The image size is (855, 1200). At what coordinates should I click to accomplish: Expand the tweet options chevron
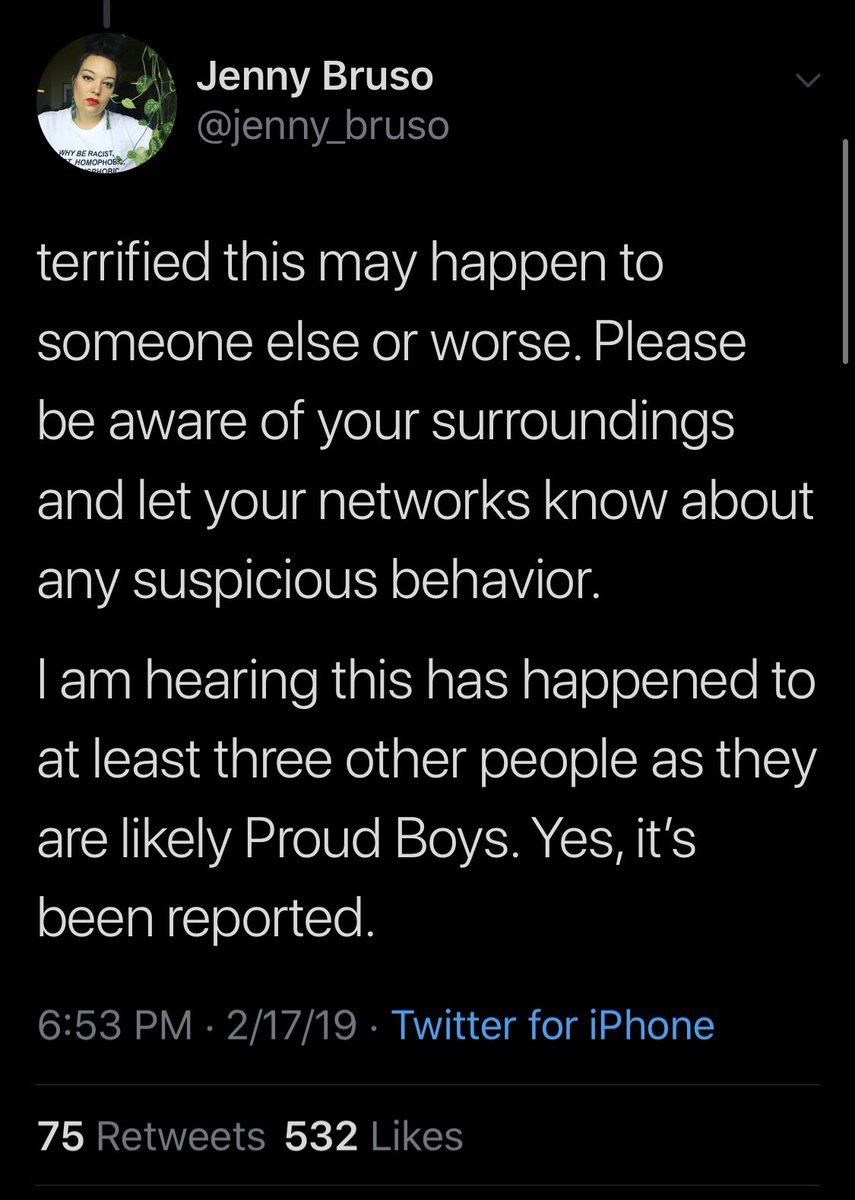(806, 81)
